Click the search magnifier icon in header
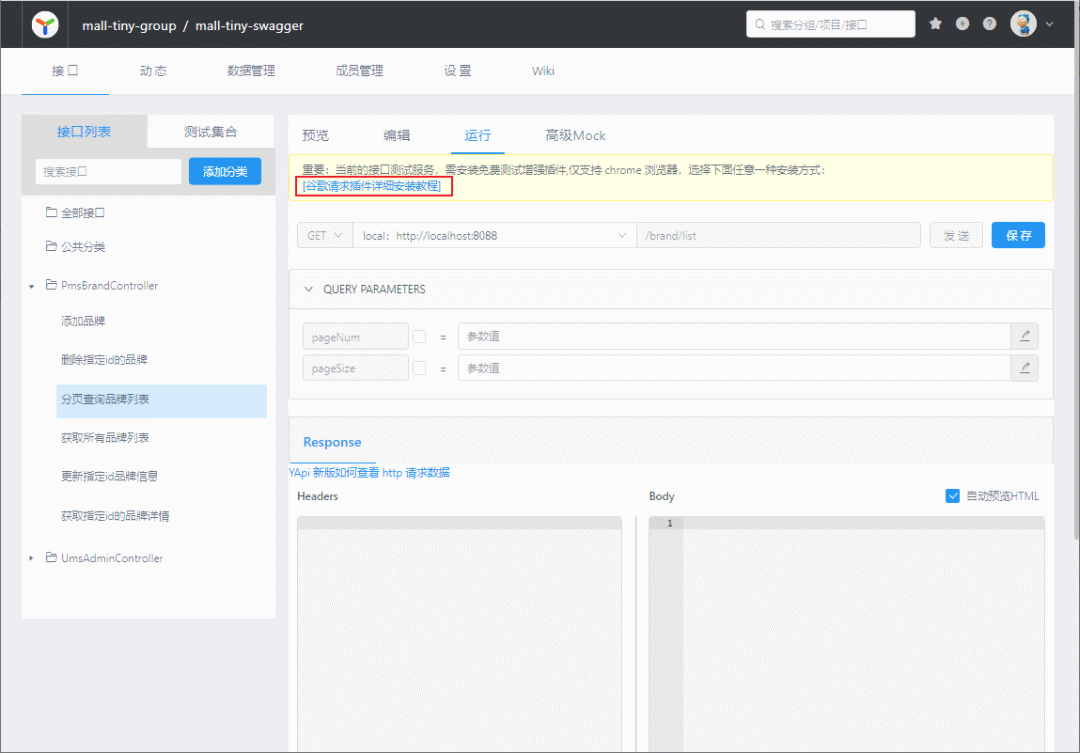 tap(760, 25)
